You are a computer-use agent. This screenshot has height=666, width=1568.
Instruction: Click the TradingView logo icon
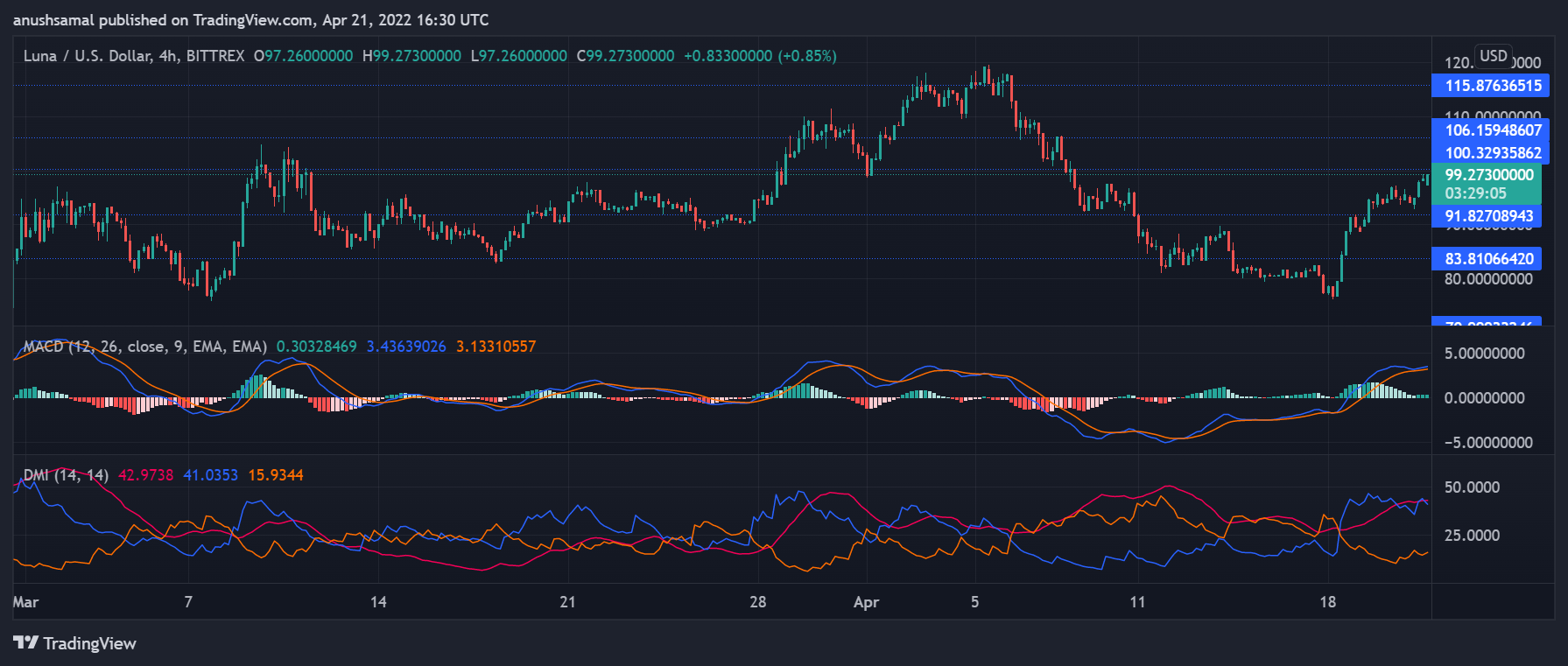point(26,643)
